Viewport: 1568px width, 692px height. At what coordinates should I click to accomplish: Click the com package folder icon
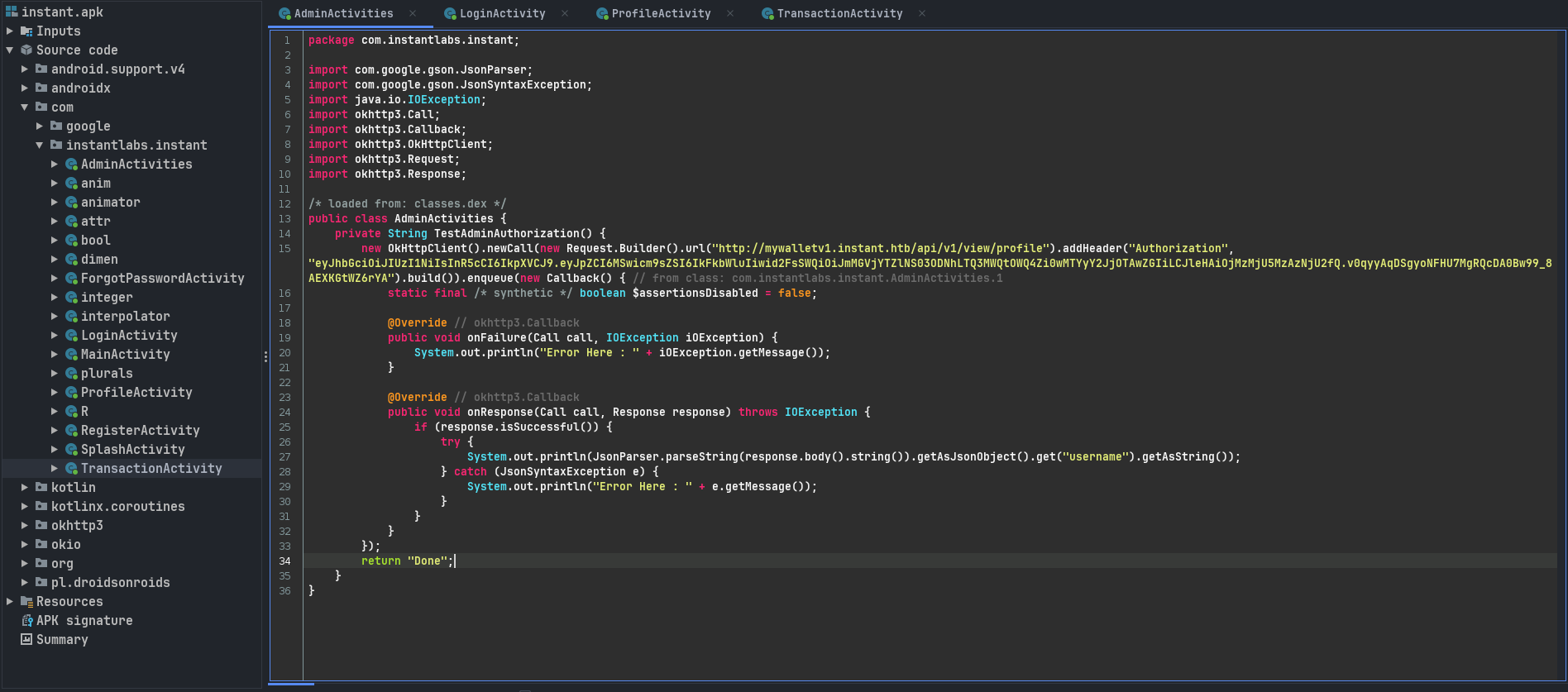tap(41, 107)
